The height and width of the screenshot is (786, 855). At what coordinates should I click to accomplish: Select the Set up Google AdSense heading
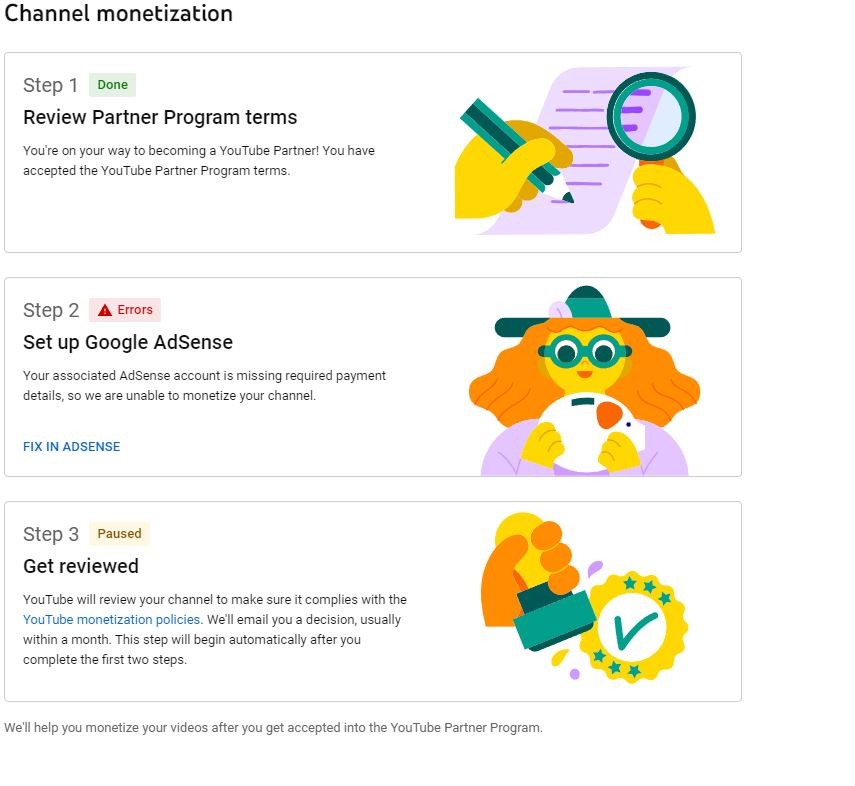tap(128, 342)
